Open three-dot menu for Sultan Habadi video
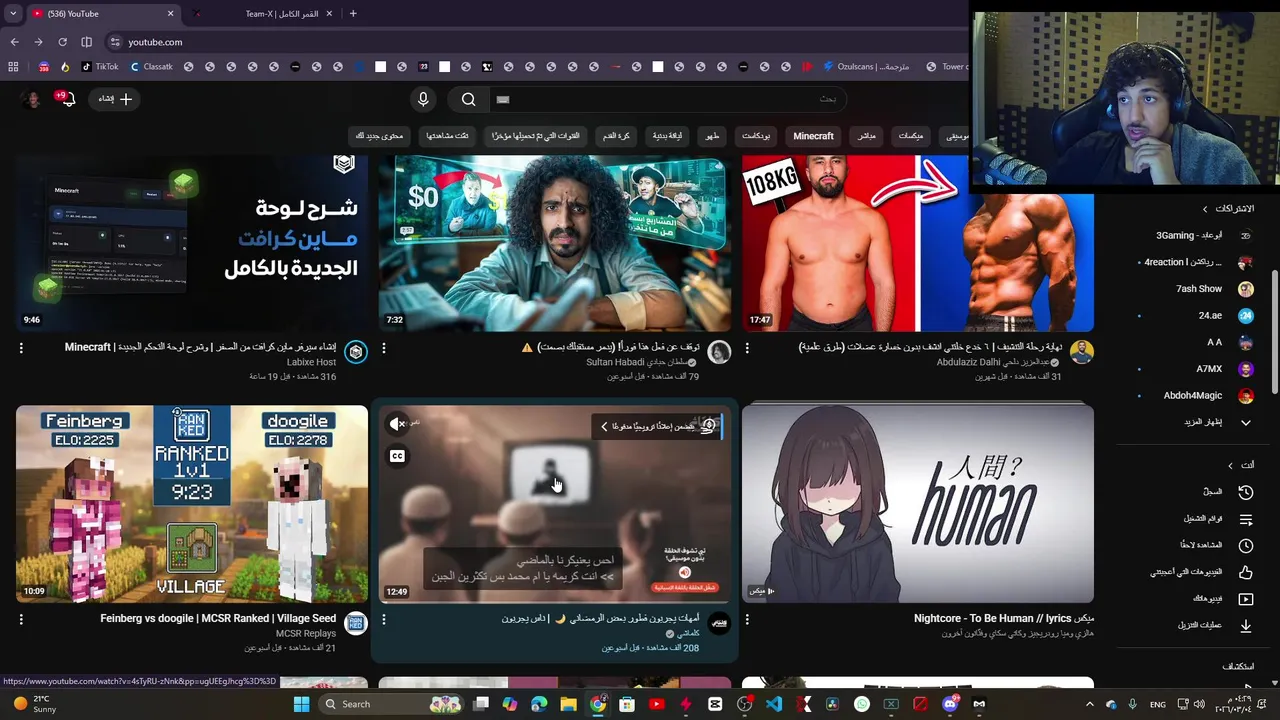 coord(384,348)
